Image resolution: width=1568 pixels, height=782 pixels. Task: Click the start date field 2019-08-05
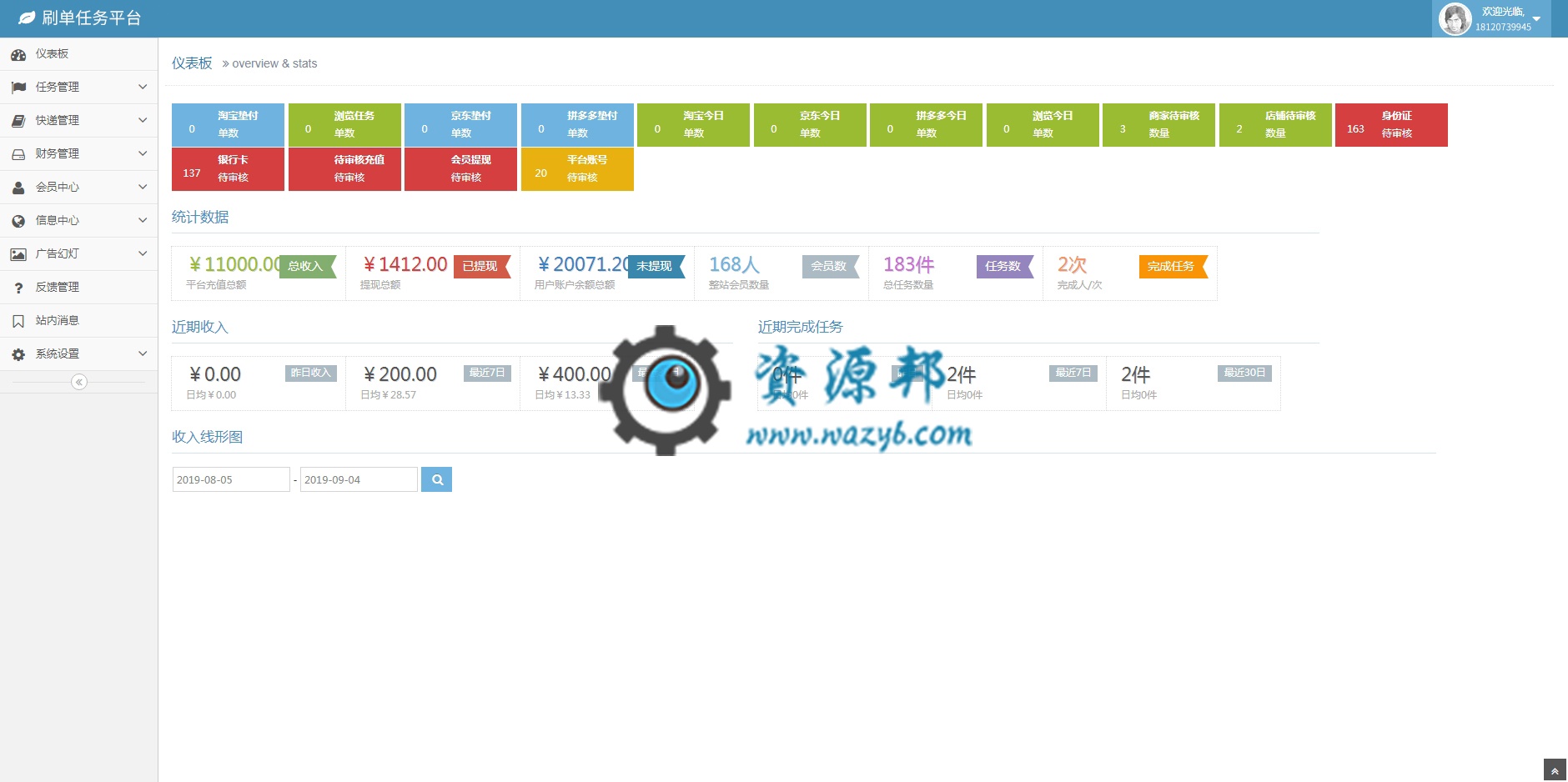[231, 479]
